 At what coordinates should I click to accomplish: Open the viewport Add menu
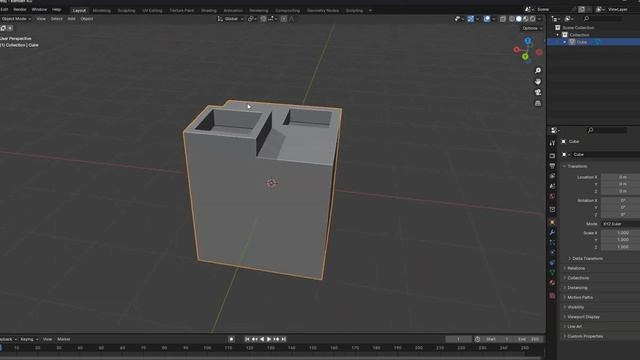point(71,19)
